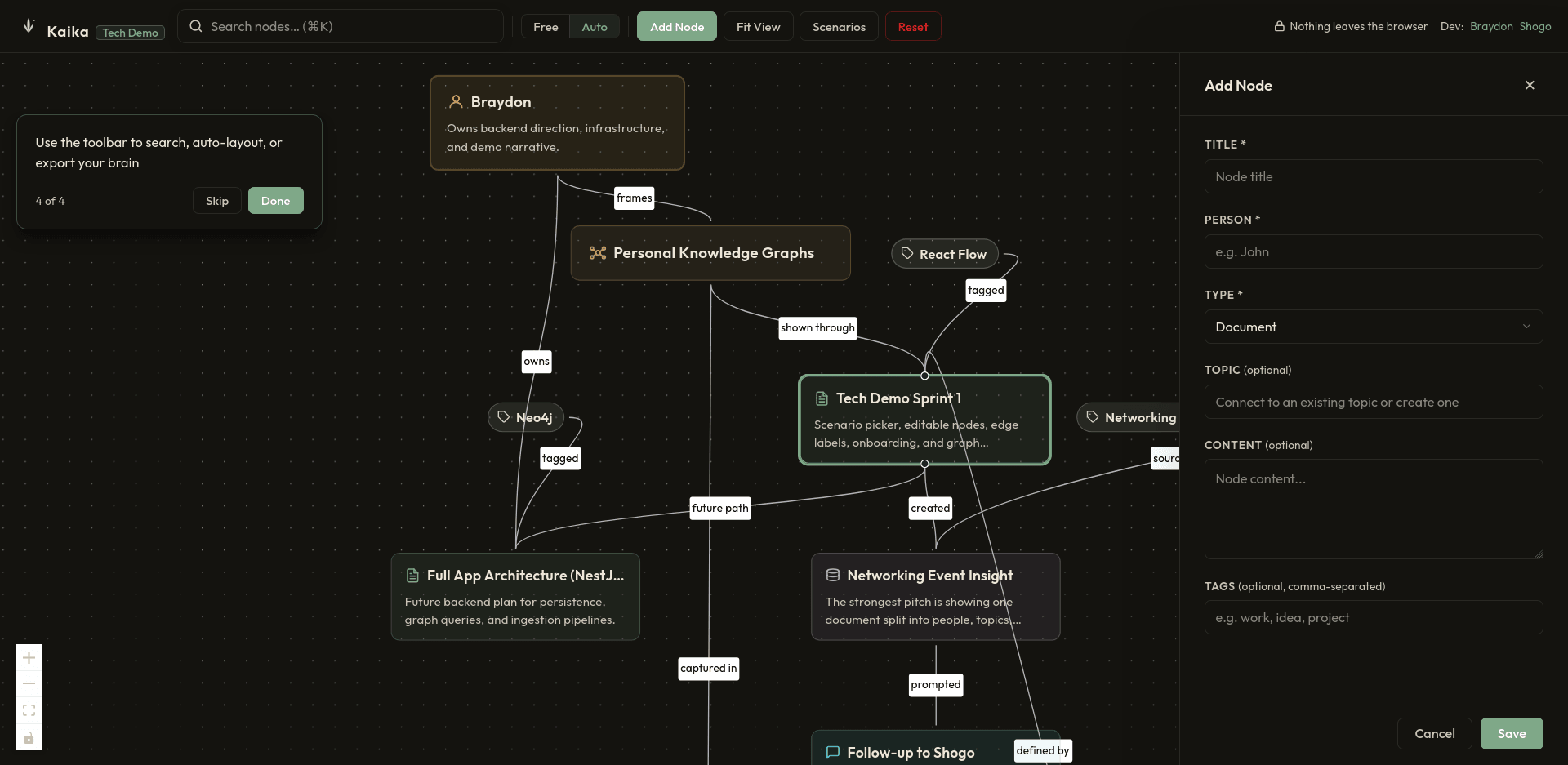The height and width of the screenshot is (765, 1568).
Task: Click Add Node in toolbar
Action: pos(677,26)
